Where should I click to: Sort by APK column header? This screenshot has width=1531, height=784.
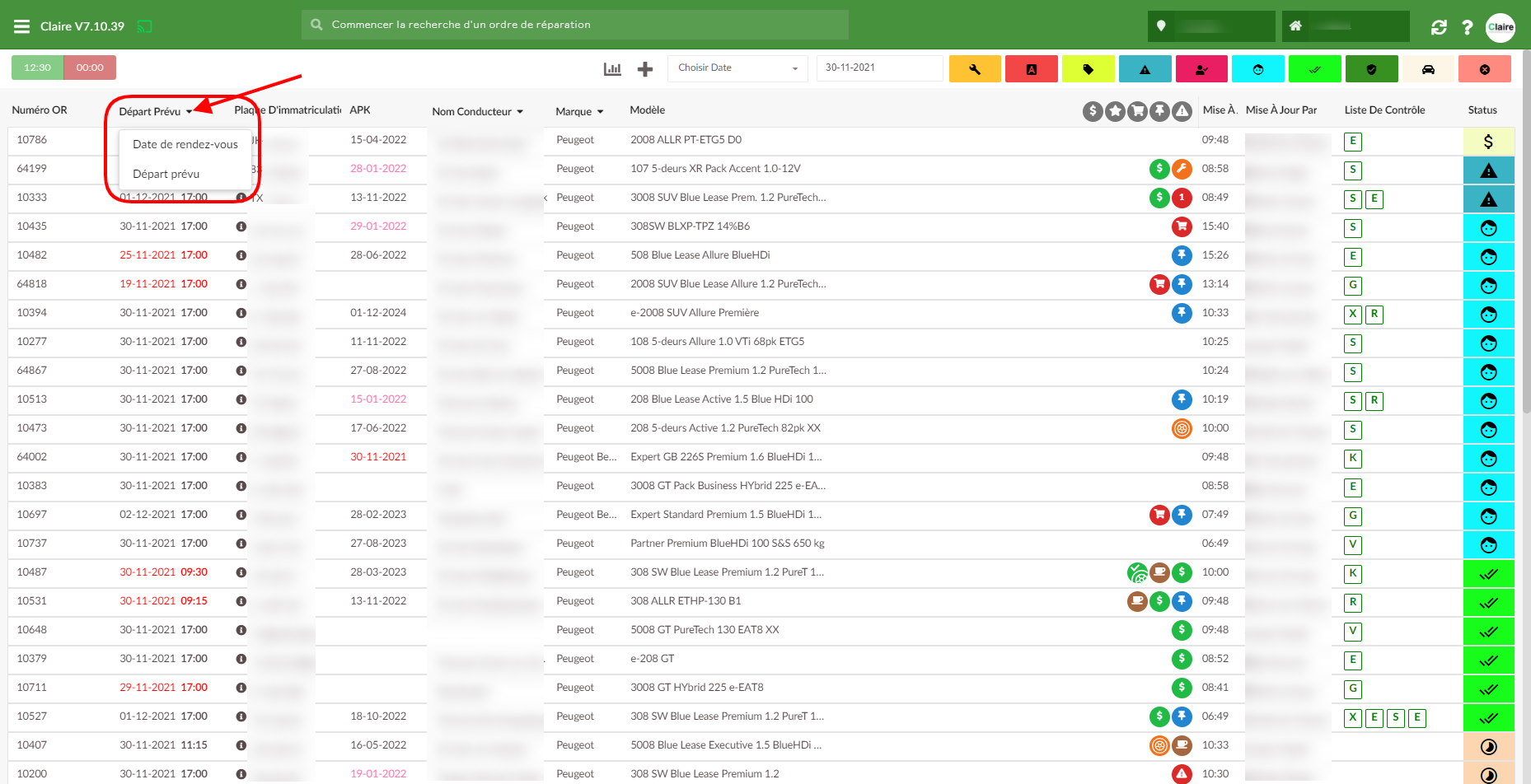tap(360, 110)
